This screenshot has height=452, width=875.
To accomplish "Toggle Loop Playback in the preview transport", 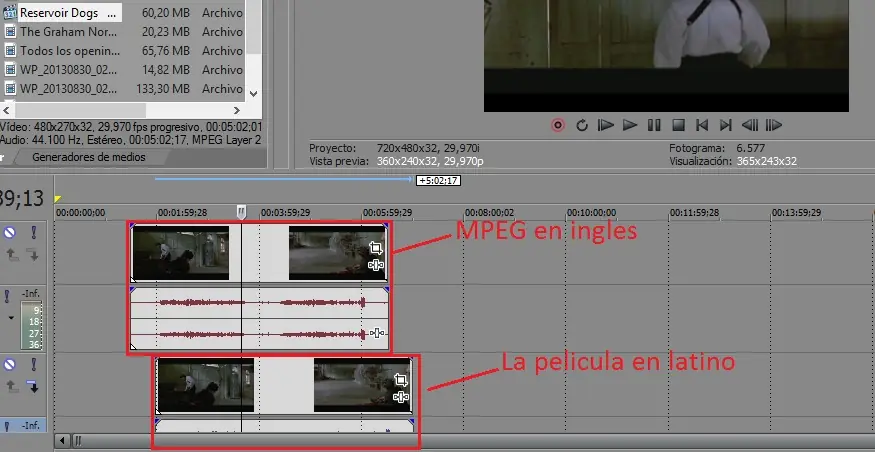I will [x=582, y=125].
